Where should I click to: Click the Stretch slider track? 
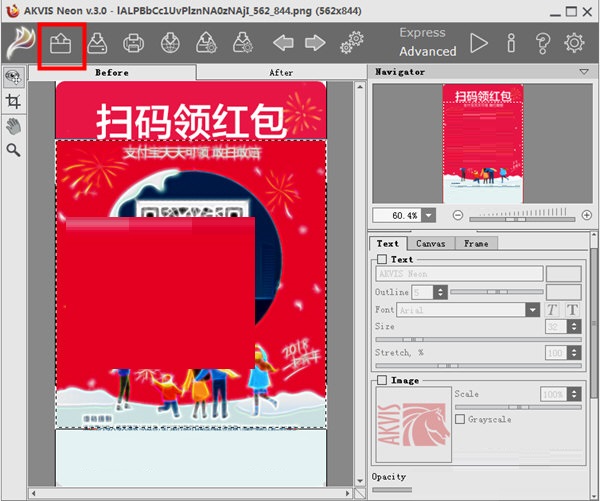pyautogui.click(x=478, y=366)
